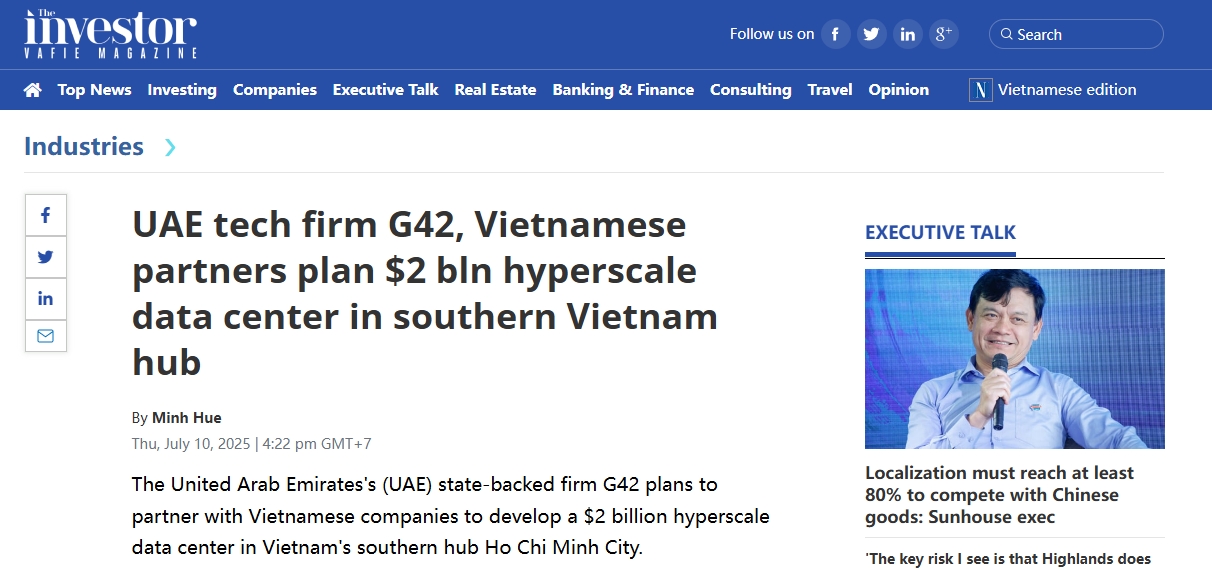This screenshot has width=1212, height=569.
Task: Follow on Twitter in the header
Action: [872, 34]
